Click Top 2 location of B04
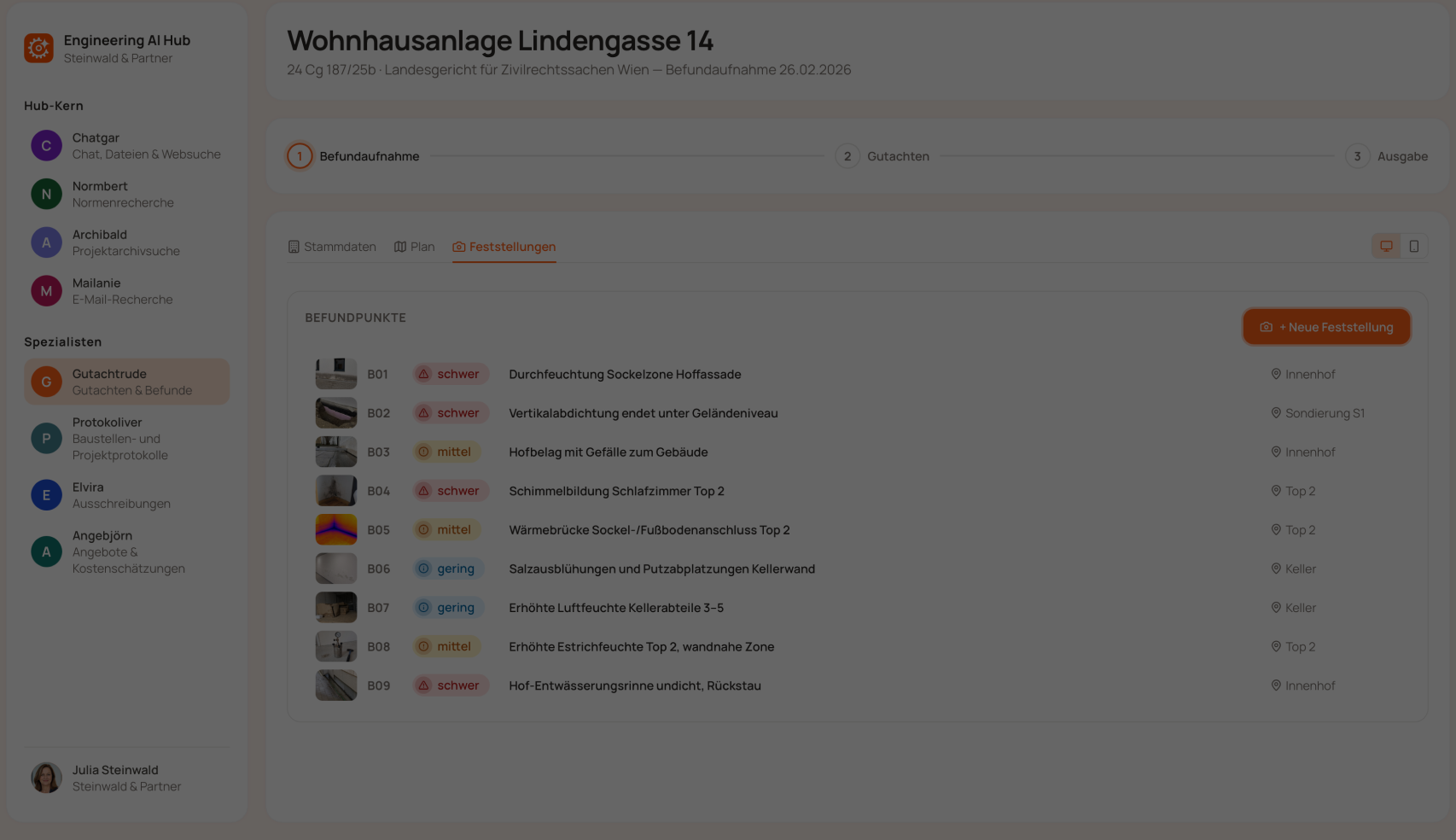 tap(1293, 491)
